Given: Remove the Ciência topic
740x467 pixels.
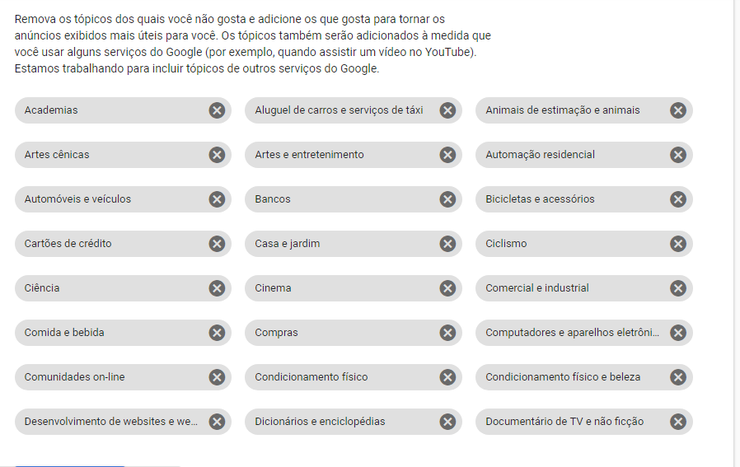Looking at the screenshot, I should 217,288.
